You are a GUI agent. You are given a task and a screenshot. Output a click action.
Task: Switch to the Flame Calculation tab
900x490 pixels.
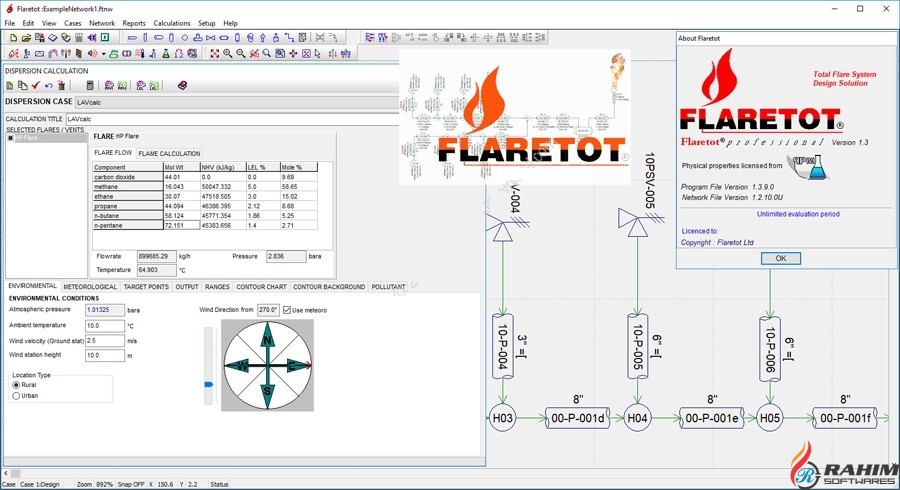pyautogui.click(x=169, y=154)
